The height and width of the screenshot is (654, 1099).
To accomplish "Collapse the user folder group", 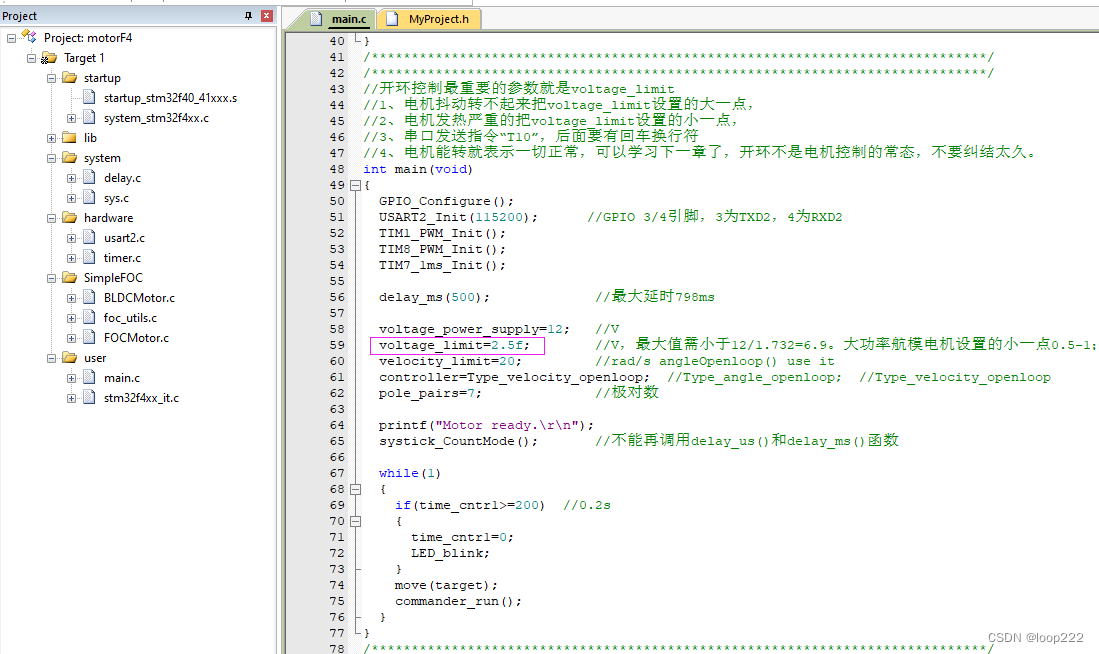I will click(51, 358).
